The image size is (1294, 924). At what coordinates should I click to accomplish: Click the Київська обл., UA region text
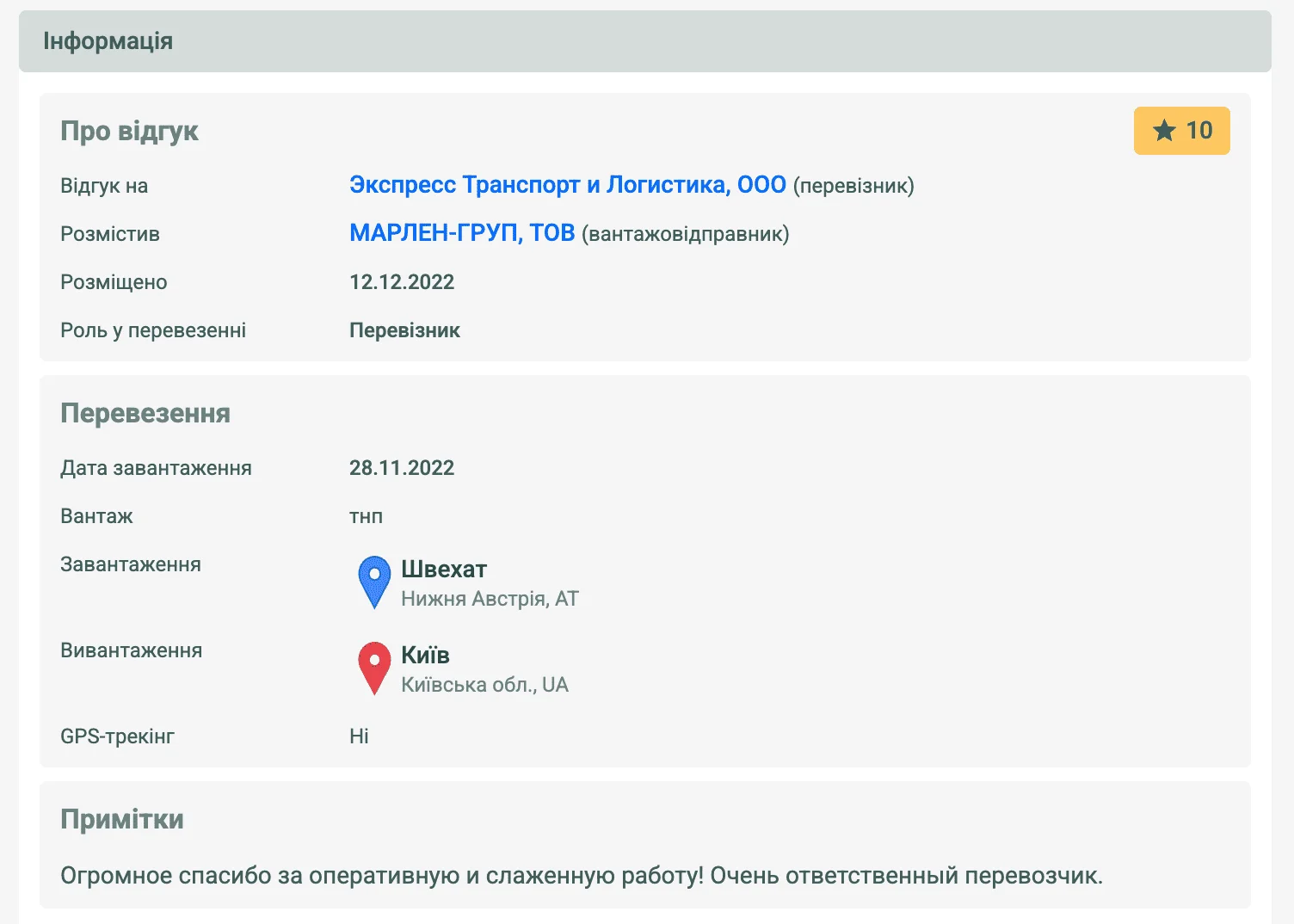484,685
